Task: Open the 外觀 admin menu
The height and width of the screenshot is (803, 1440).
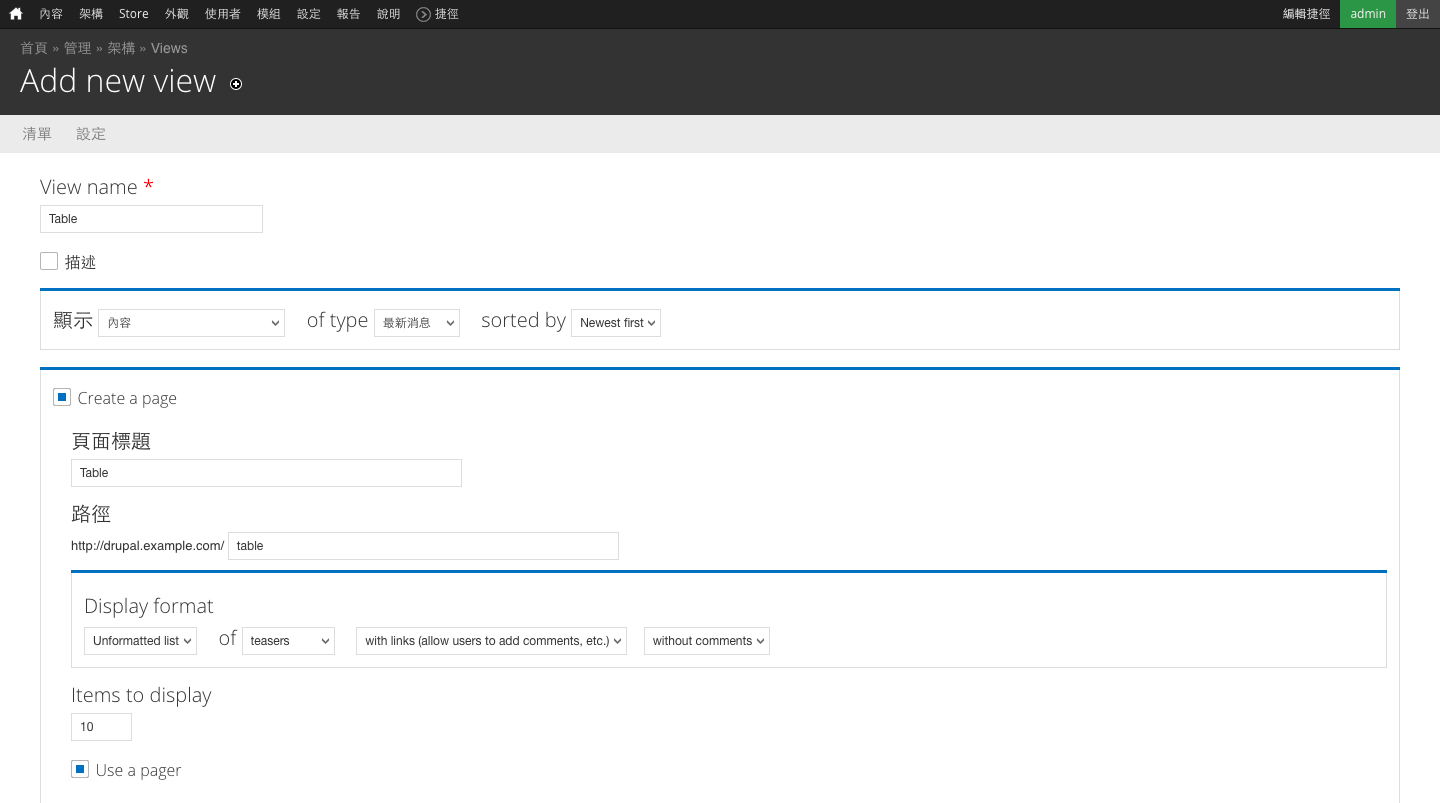Action: pyautogui.click(x=176, y=14)
